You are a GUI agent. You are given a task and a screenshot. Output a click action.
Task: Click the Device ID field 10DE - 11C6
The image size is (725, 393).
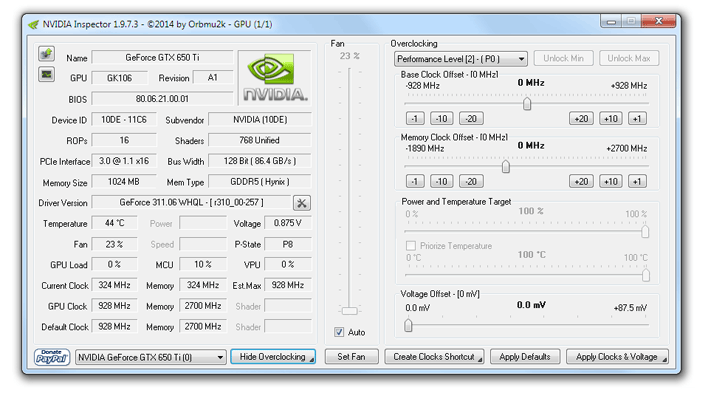124,119
